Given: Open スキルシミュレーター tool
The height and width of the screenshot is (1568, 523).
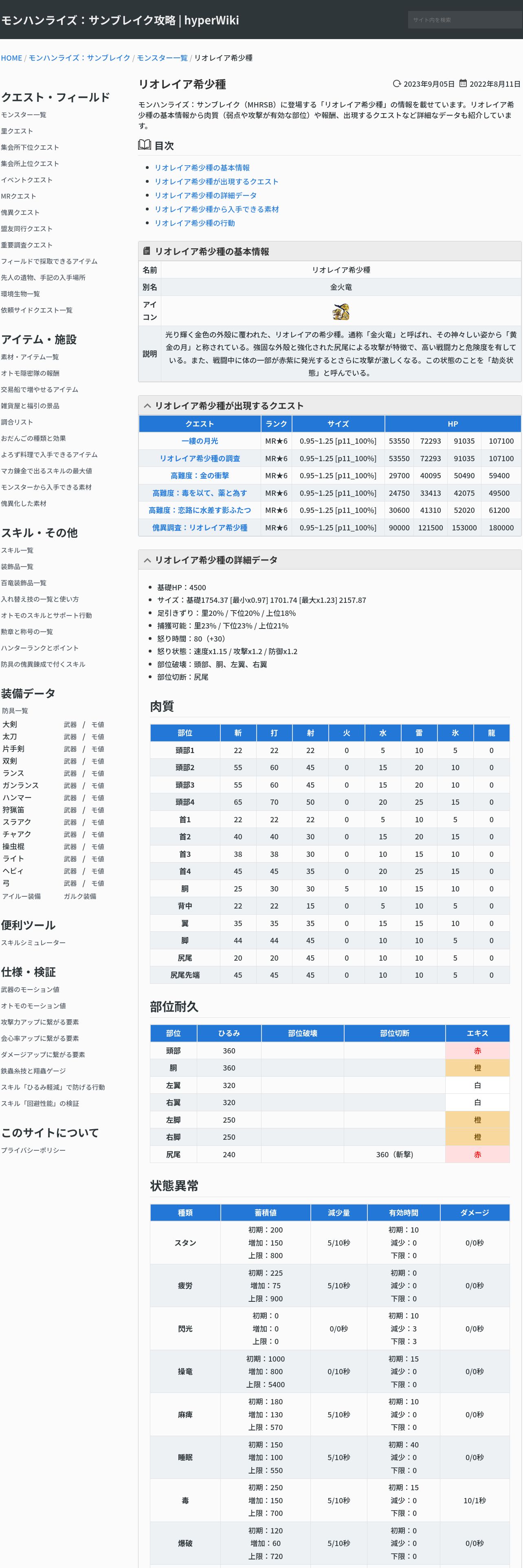Looking at the screenshot, I should click(33, 942).
